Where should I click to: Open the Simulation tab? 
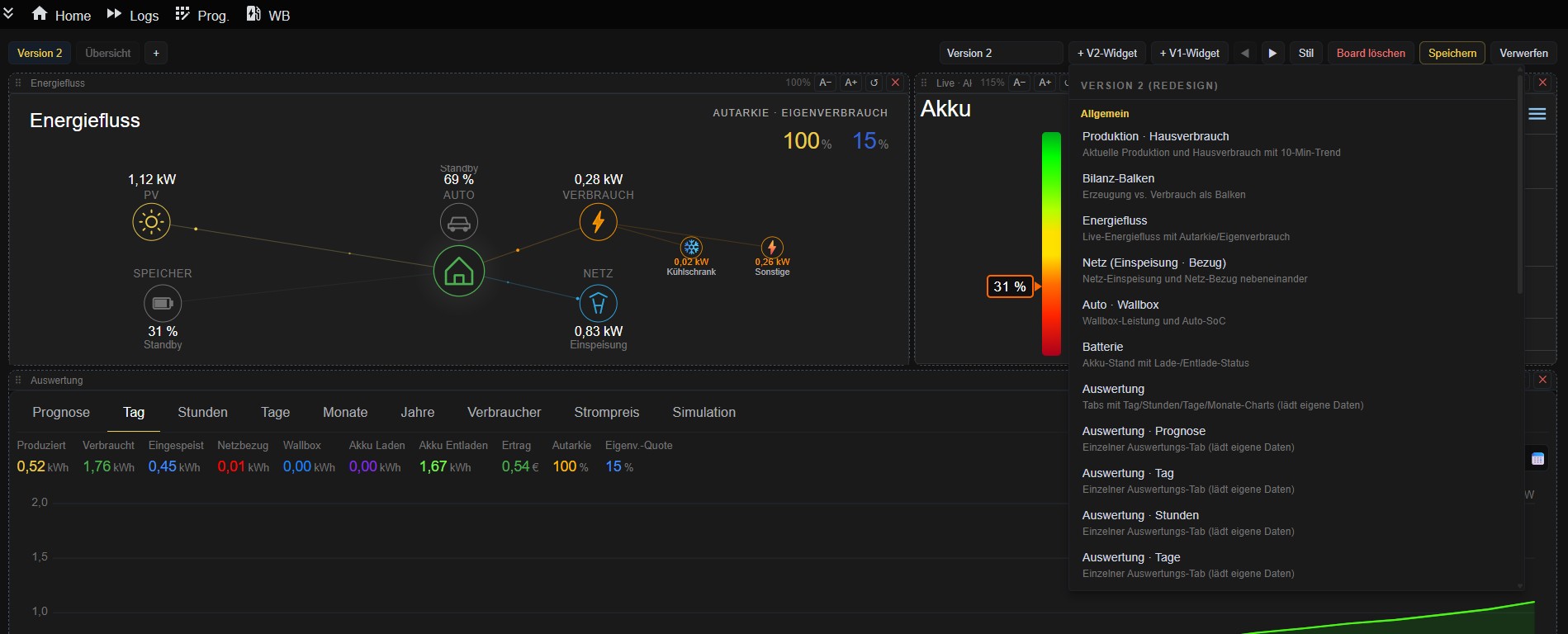click(703, 412)
